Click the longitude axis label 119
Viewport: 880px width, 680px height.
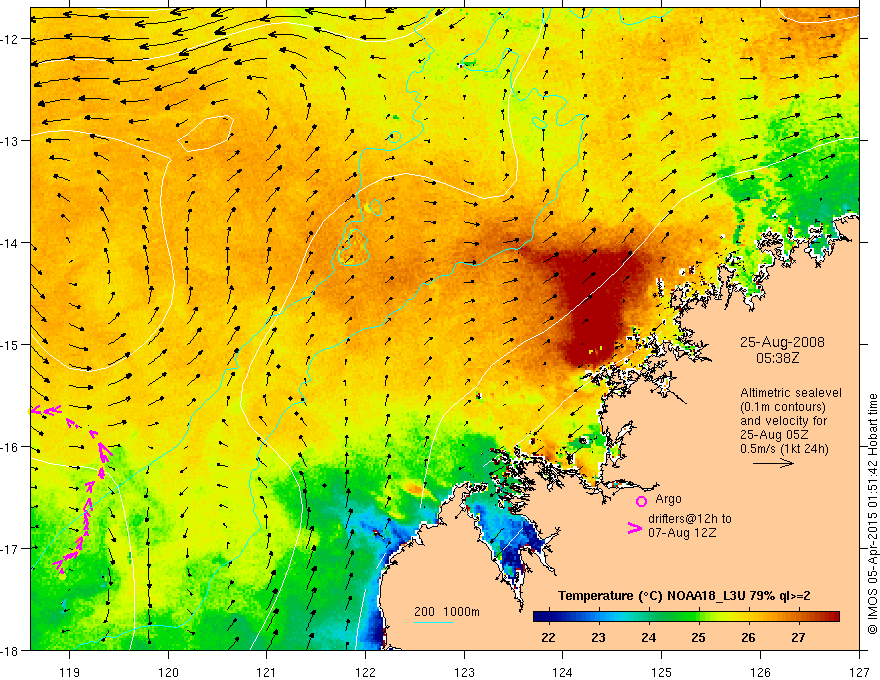(70, 672)
